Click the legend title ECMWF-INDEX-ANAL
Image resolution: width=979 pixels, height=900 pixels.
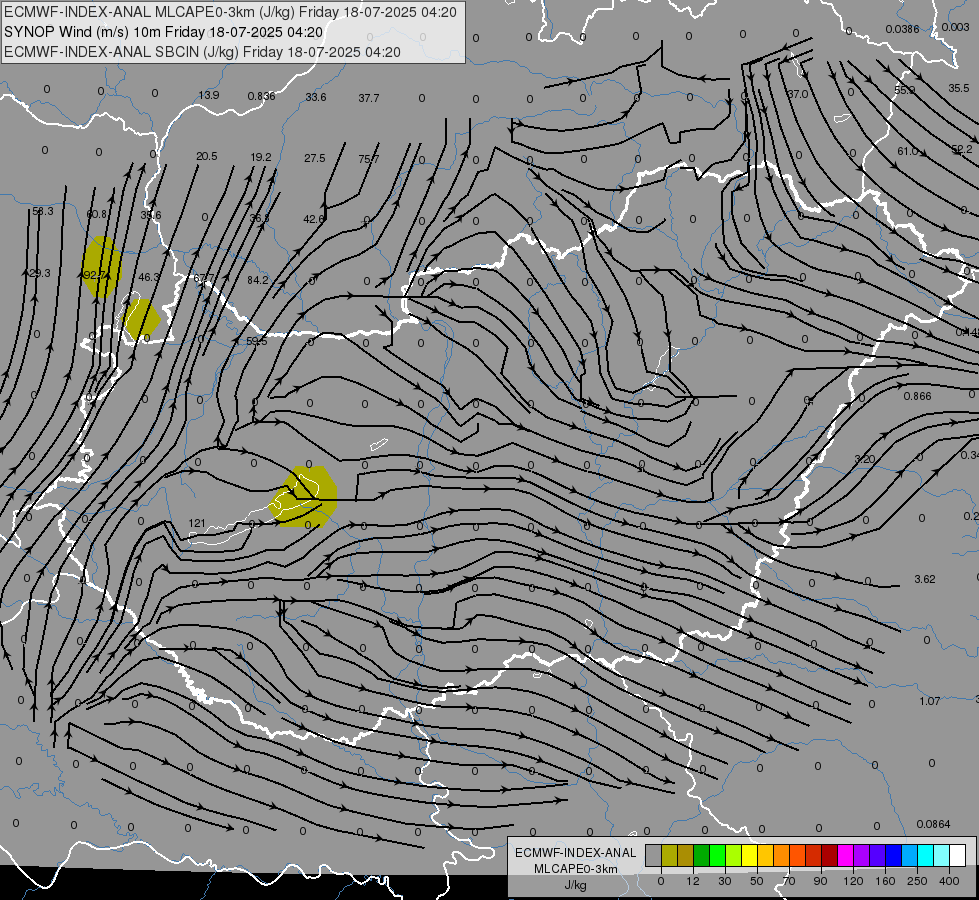pos(575,853)
